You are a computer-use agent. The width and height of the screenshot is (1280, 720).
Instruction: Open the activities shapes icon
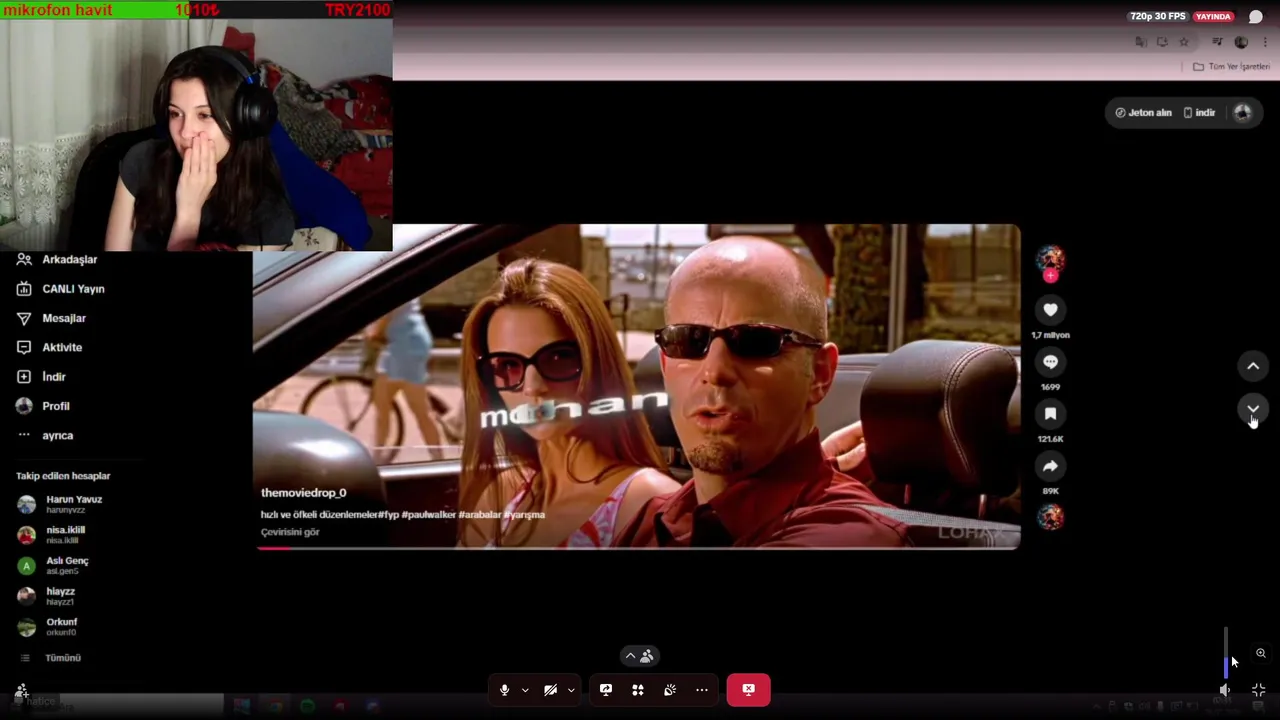[x=638, y=690]
